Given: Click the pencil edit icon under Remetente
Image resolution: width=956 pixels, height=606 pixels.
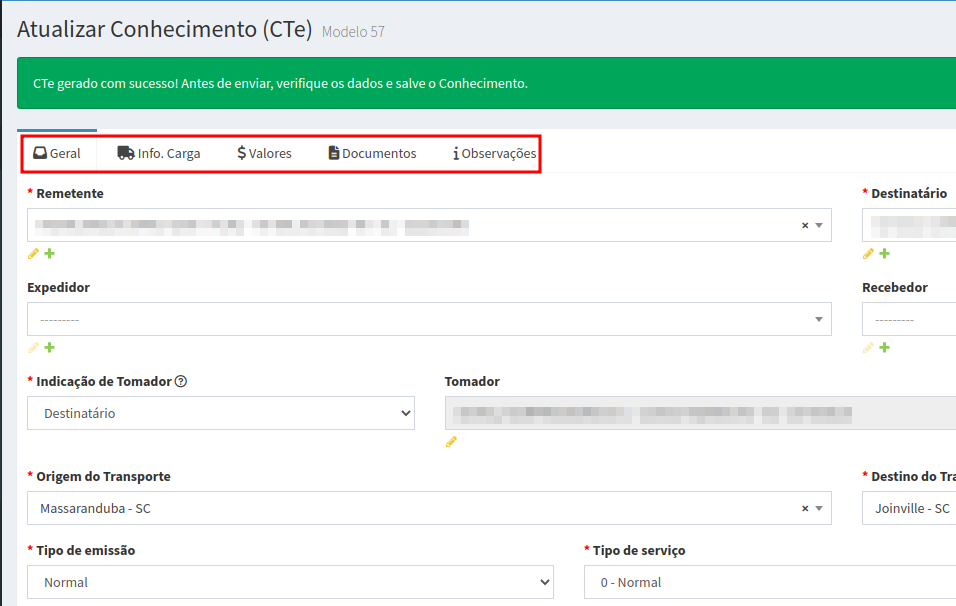Looking at the screenshot, I should [x=33, y=254].
